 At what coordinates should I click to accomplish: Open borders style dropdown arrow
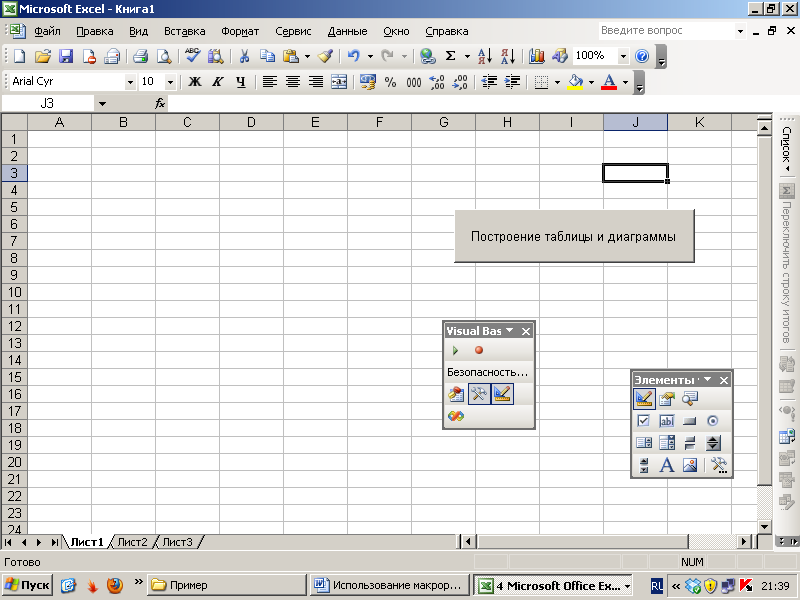coord(557,82)
